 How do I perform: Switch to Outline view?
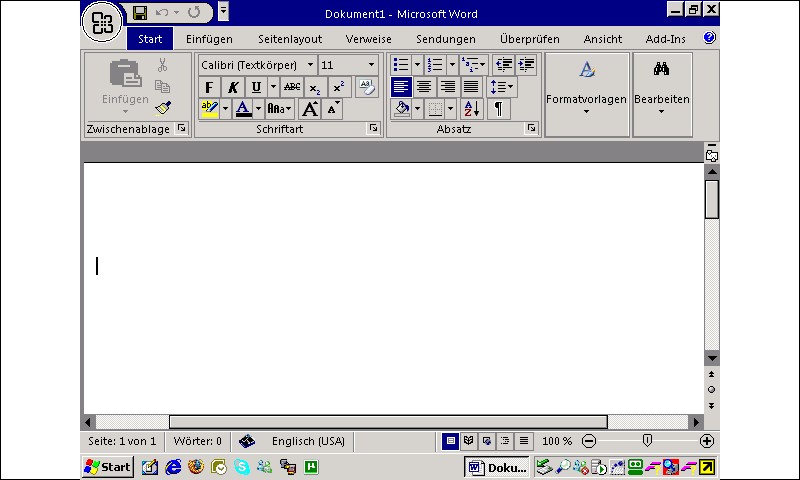click(x=505, y=441)
